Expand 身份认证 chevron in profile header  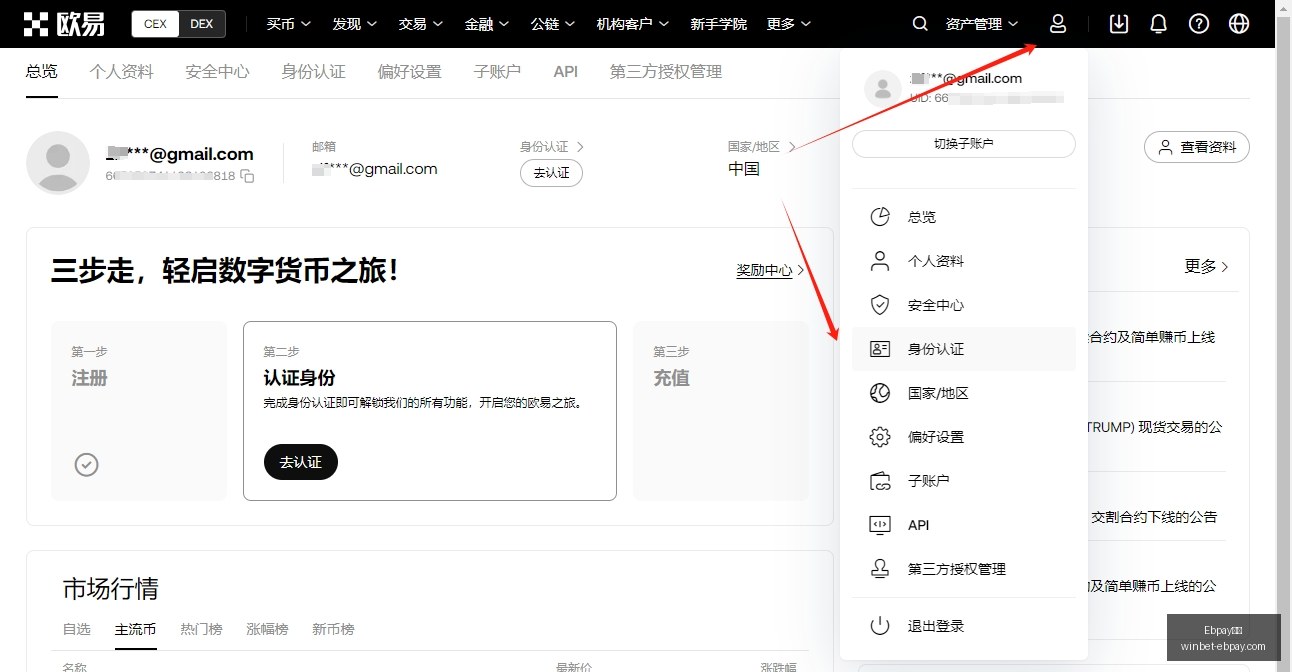click(x=580, y=147)
